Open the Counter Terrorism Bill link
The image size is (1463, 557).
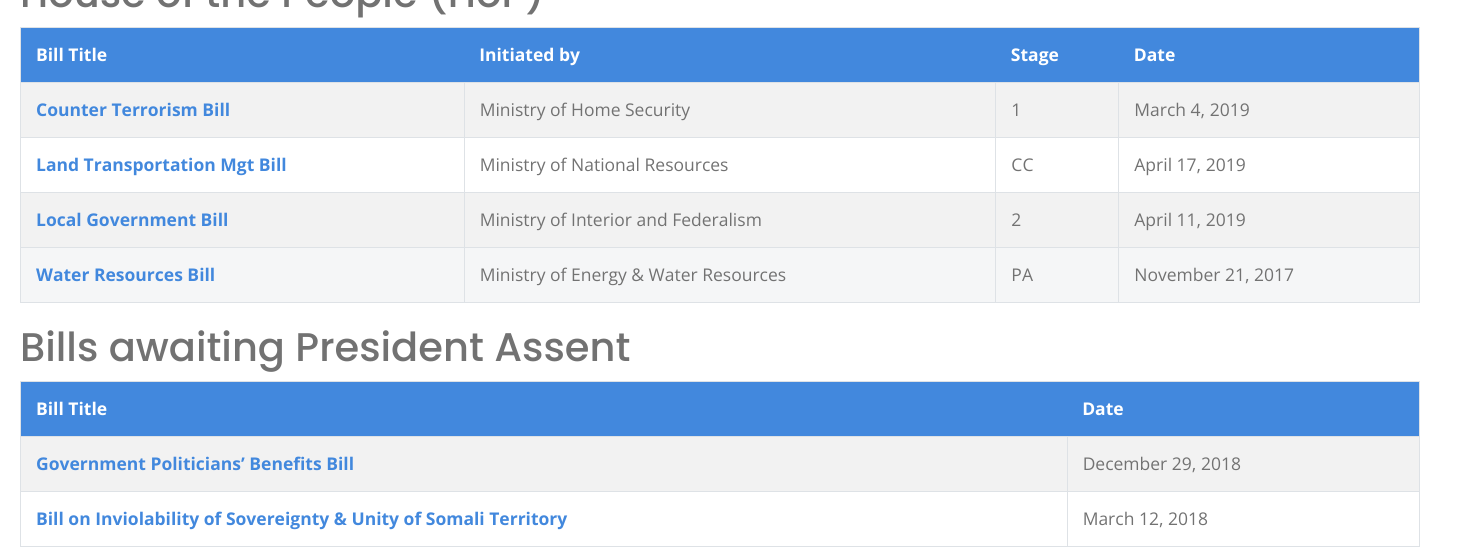click(x=133, y=110)
